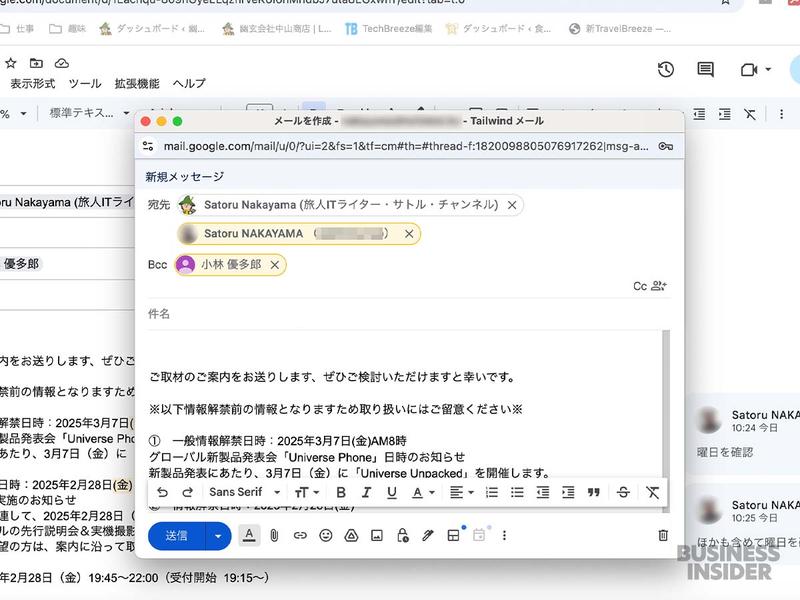Remove formatting in the compose toolbar
The image size is (800, 600).
pos(653,492)
